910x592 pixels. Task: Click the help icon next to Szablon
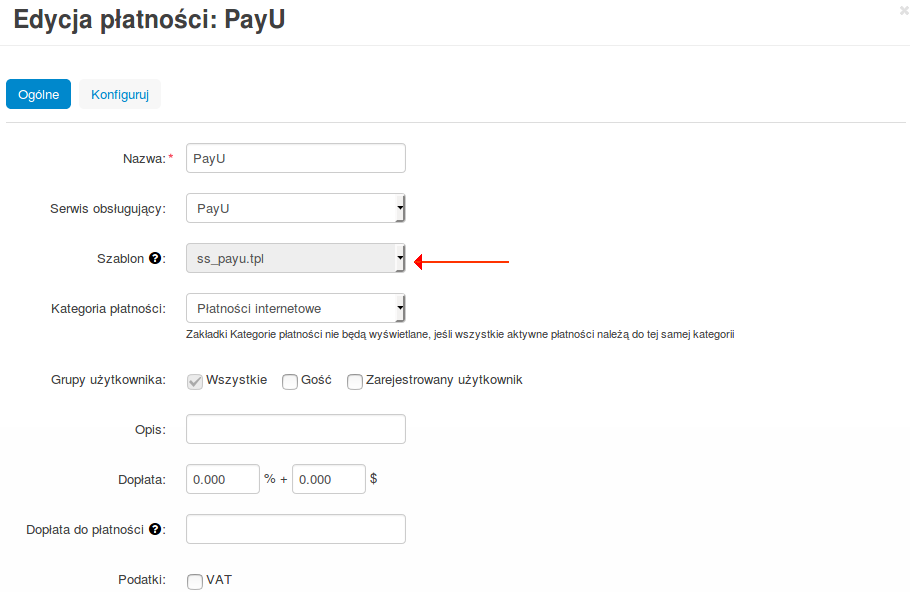[x=154, y=258]
